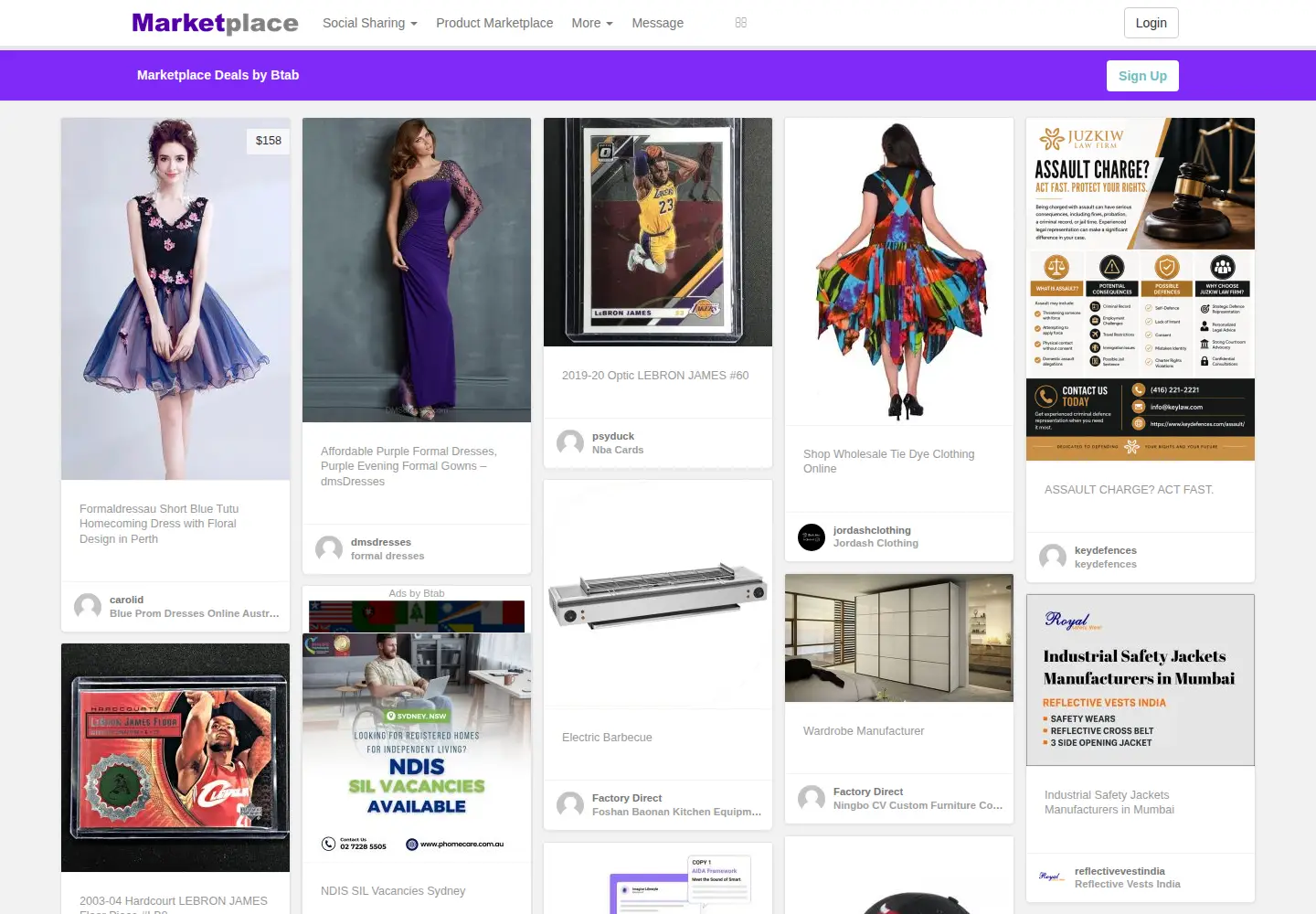Image resolution: width=1316 pixels, height=914 pixels.
Task: Click carolid user avatar icon
Action: [88, 607]
